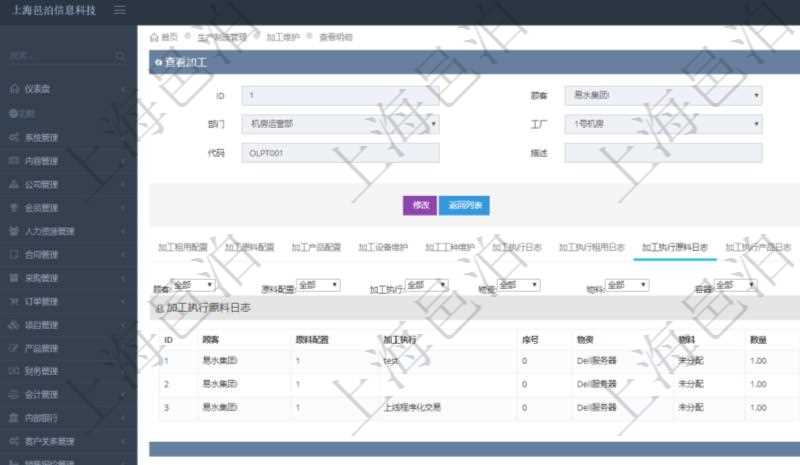Click the 会员管理 sidebar icon

click(14, 208)
